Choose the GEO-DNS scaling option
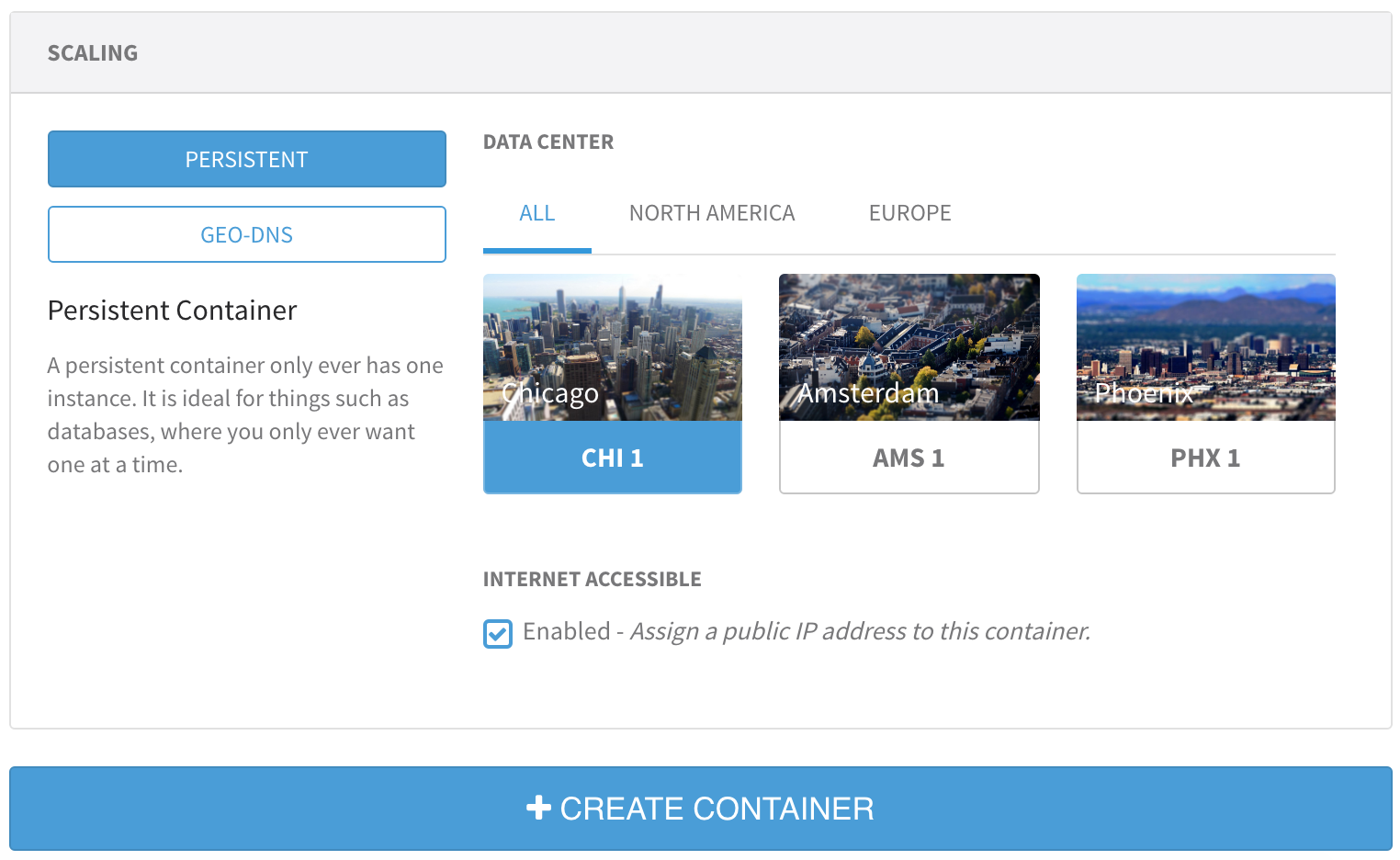 pyautogui.click(x=247, y=234)
